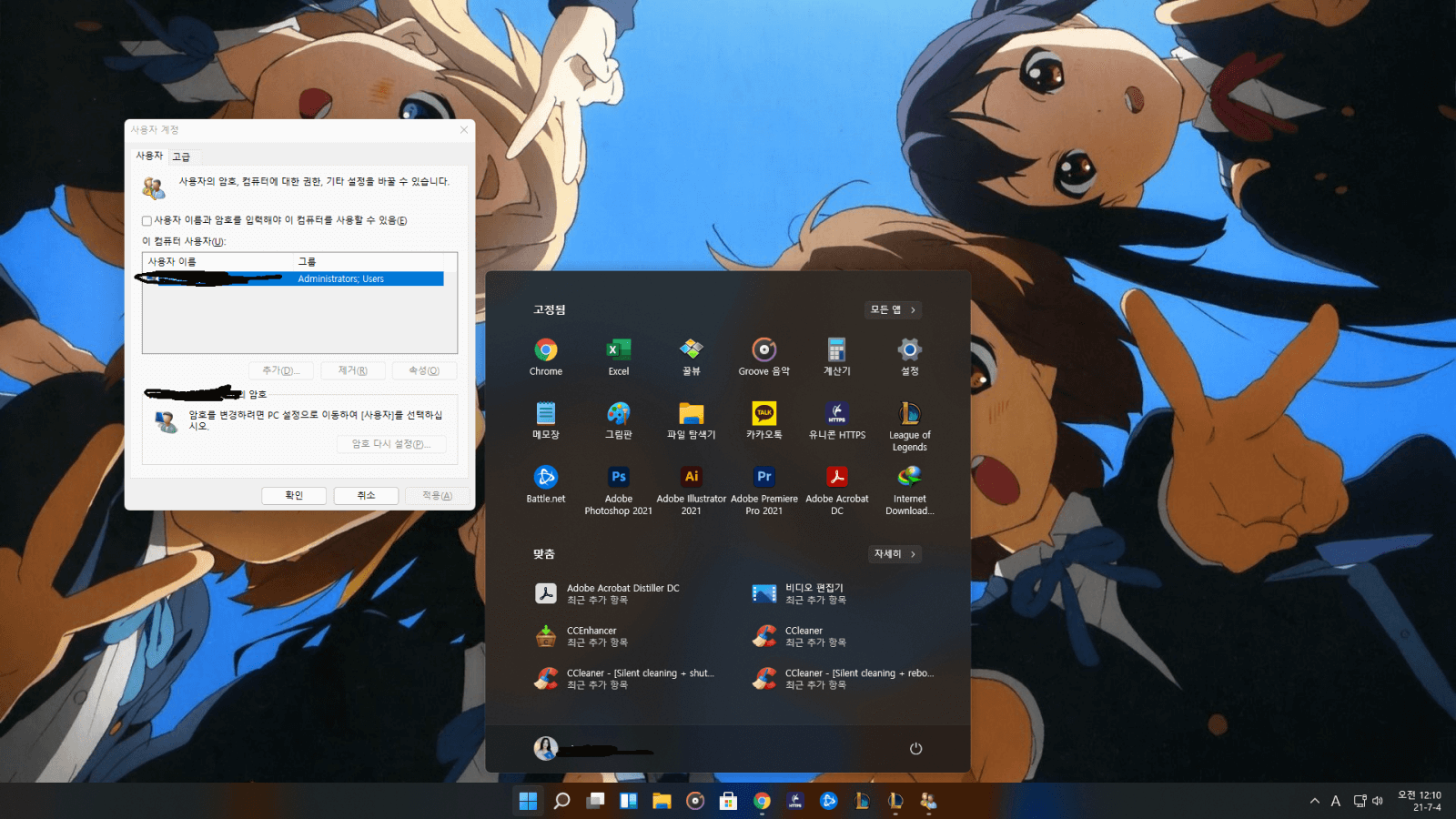The width and height of the screenshot is (1456, 819).
Task: Click the 적용 apply button
Action: [438, 495]
